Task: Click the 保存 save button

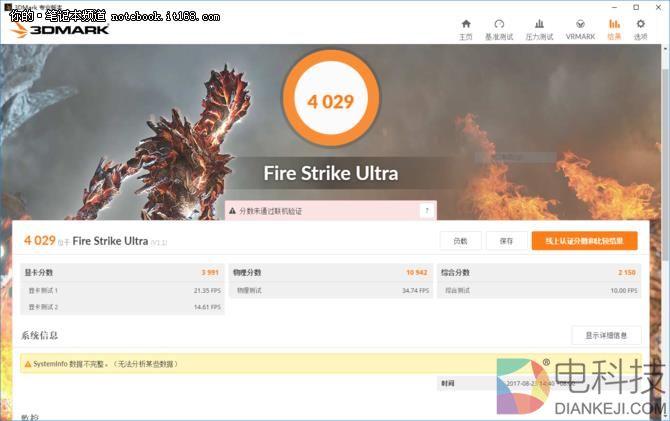Action: click(x=506, y=241)
